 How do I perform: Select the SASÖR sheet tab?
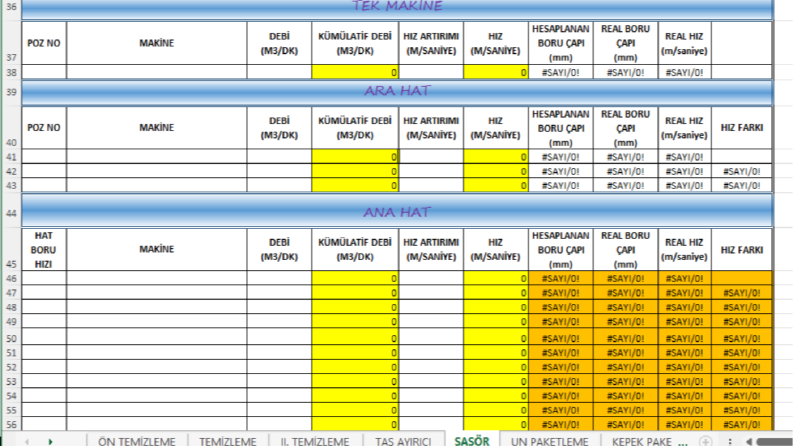coord(472,441)
